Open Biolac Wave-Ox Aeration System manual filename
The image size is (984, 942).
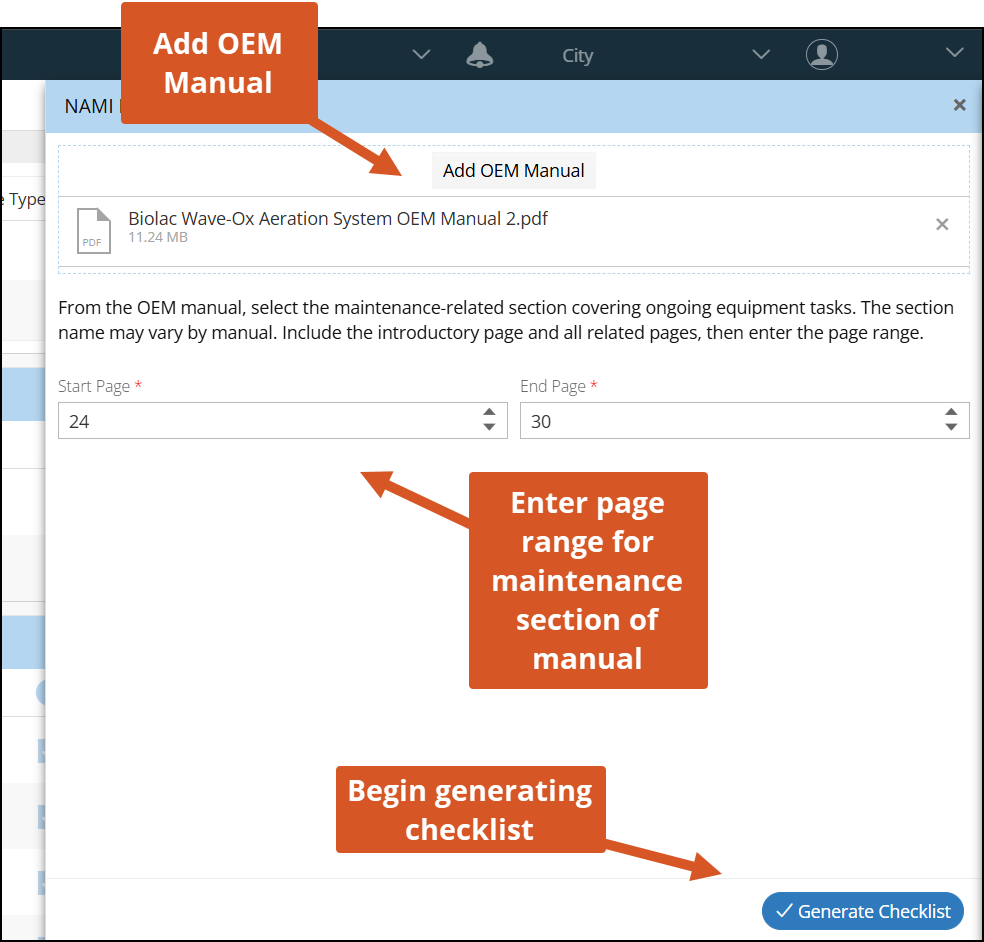pos(338,219)
